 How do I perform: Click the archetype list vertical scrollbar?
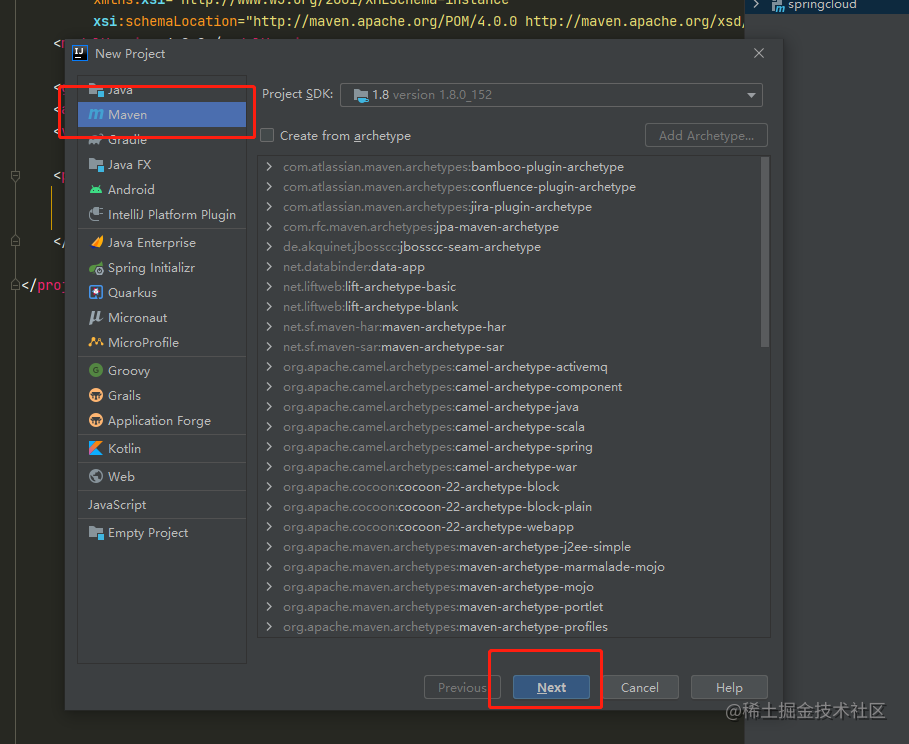[765, 252]
